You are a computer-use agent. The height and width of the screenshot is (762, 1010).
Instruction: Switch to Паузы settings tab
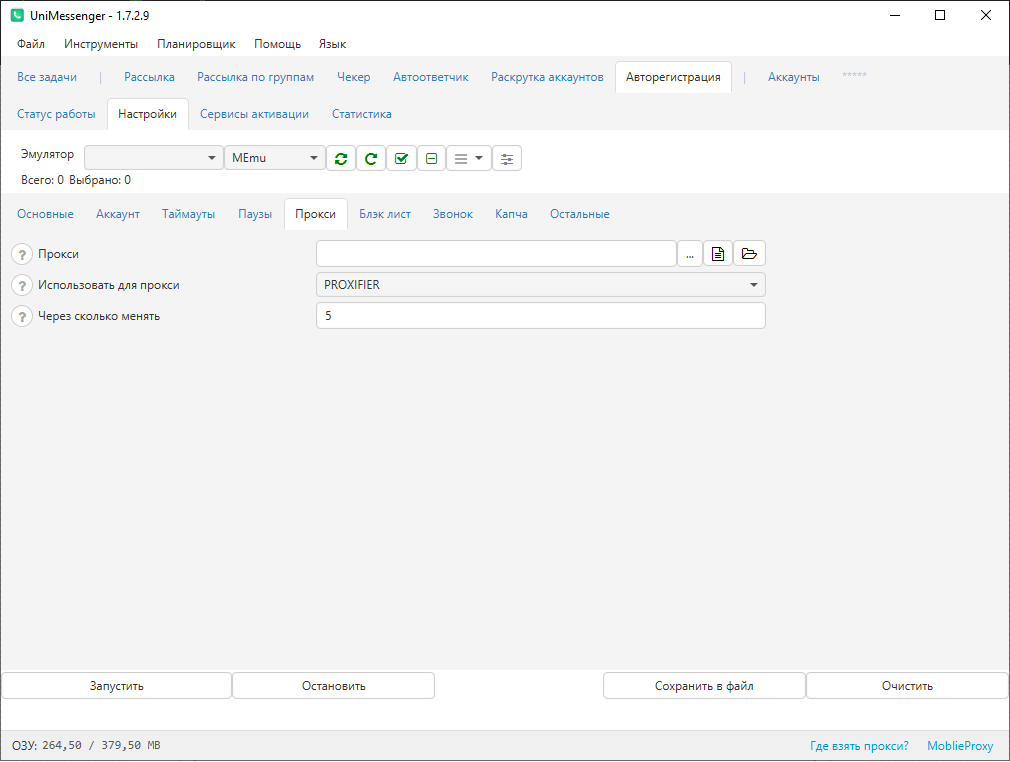click(255, 214)
